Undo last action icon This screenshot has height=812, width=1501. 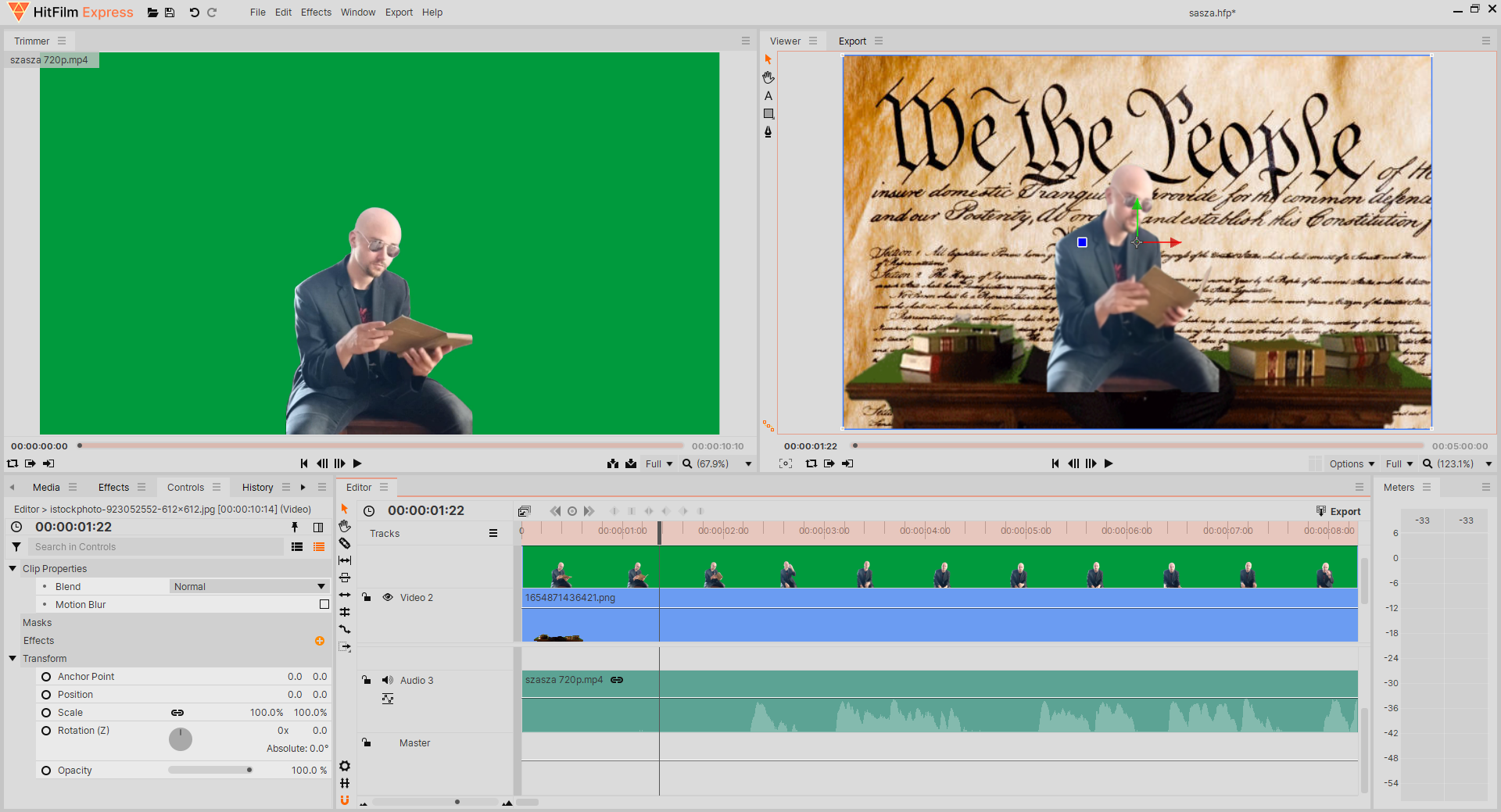pyautogui.click(x=194, y=13)
